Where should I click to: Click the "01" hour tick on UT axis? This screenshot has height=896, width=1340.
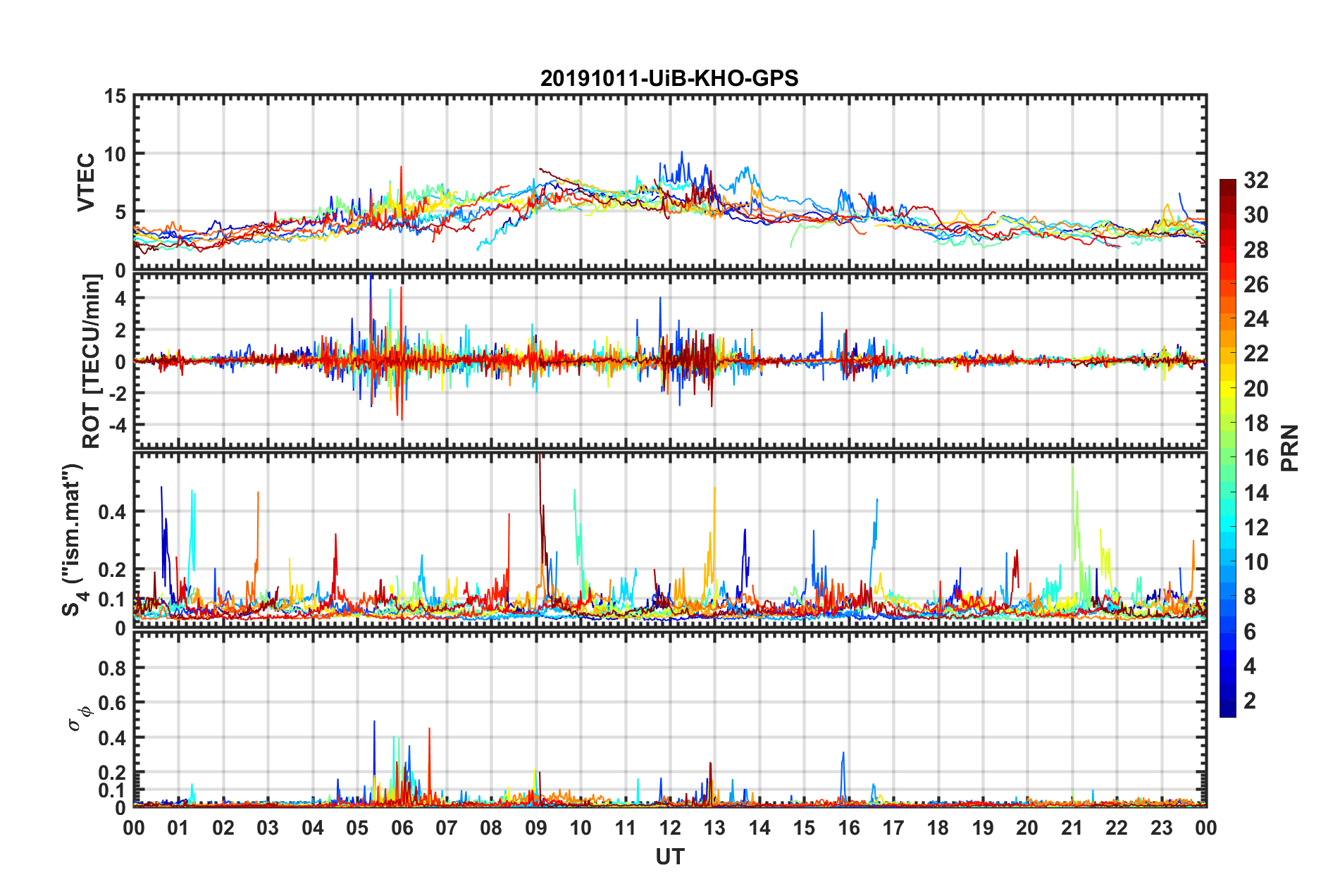click(x=178, y=828)
